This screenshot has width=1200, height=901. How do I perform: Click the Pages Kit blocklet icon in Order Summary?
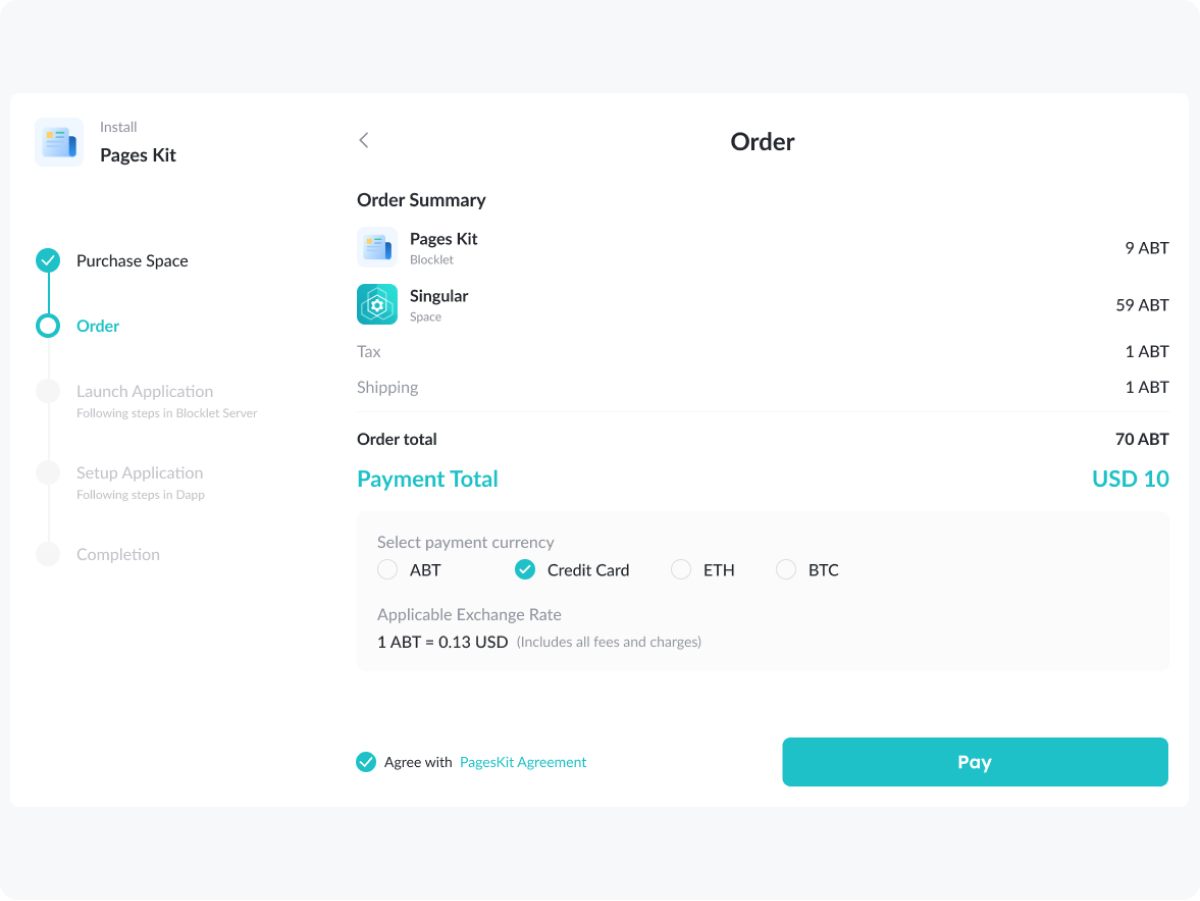[x=377, y=247]
